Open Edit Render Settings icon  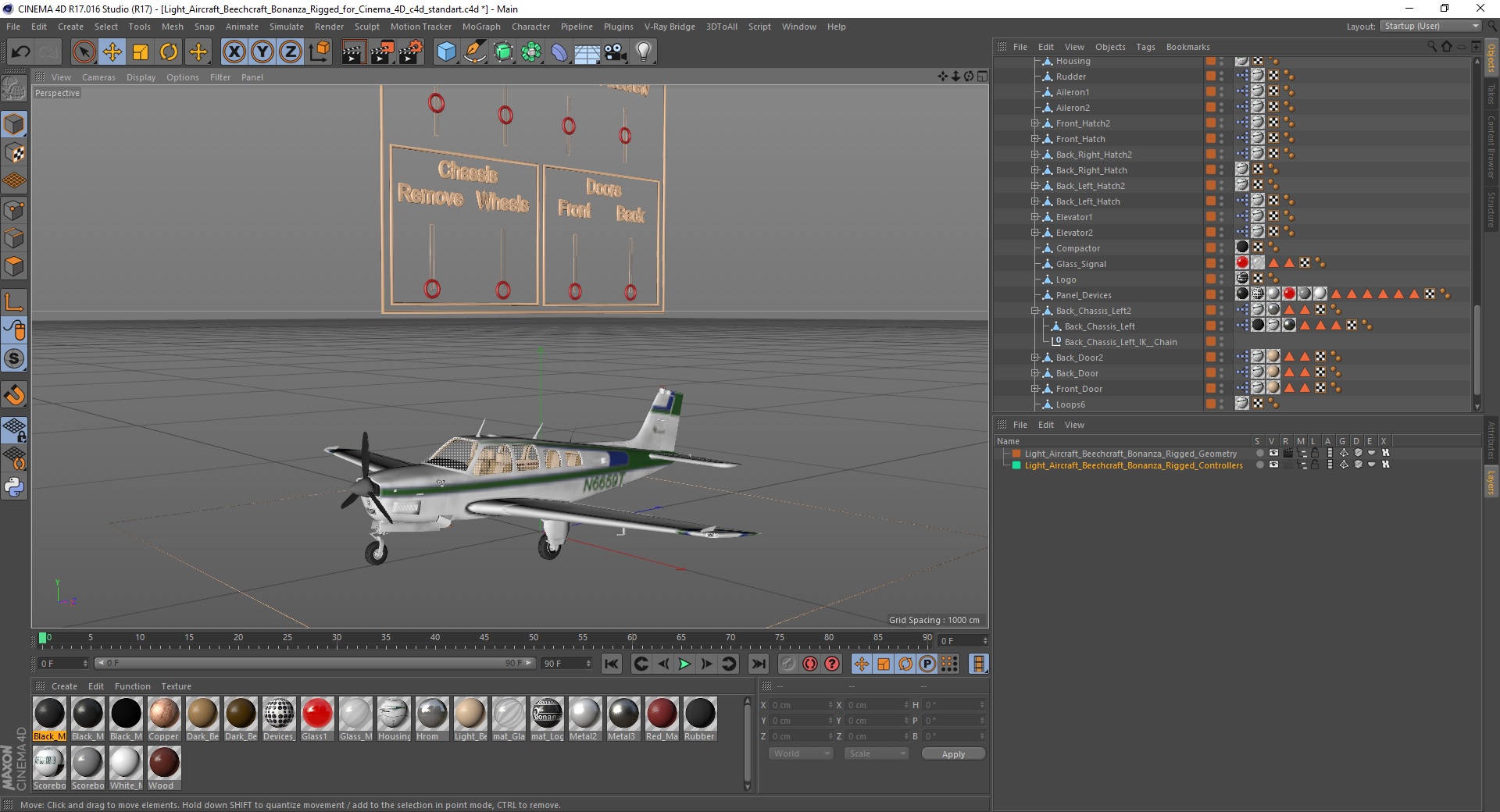click(x=411, y=52)
